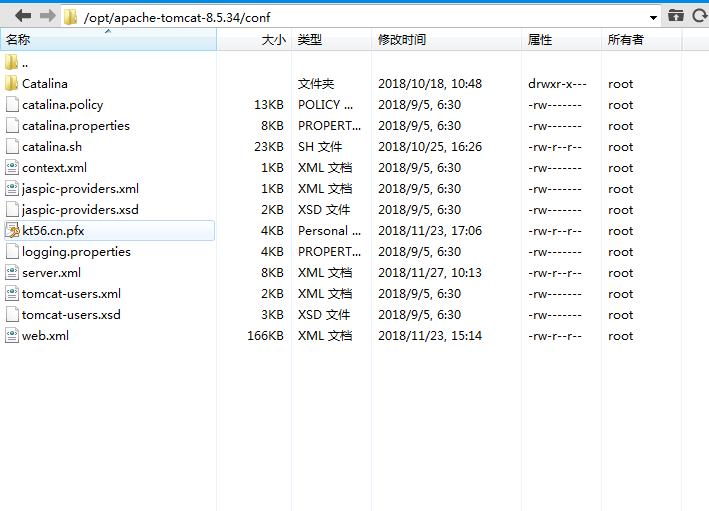Click the 13KB size of catalina.policy
709x511 pixels.
click(269, 105)
